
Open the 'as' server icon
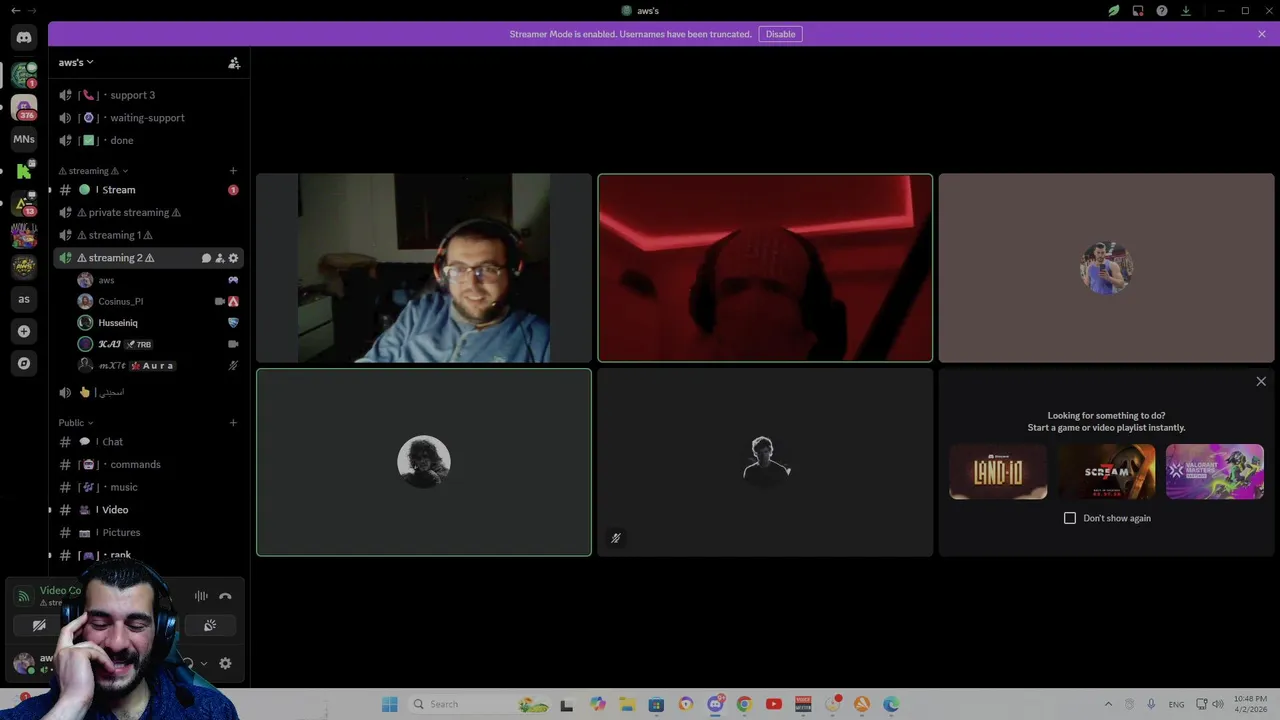pyautogui.click(x=24, y=299)
